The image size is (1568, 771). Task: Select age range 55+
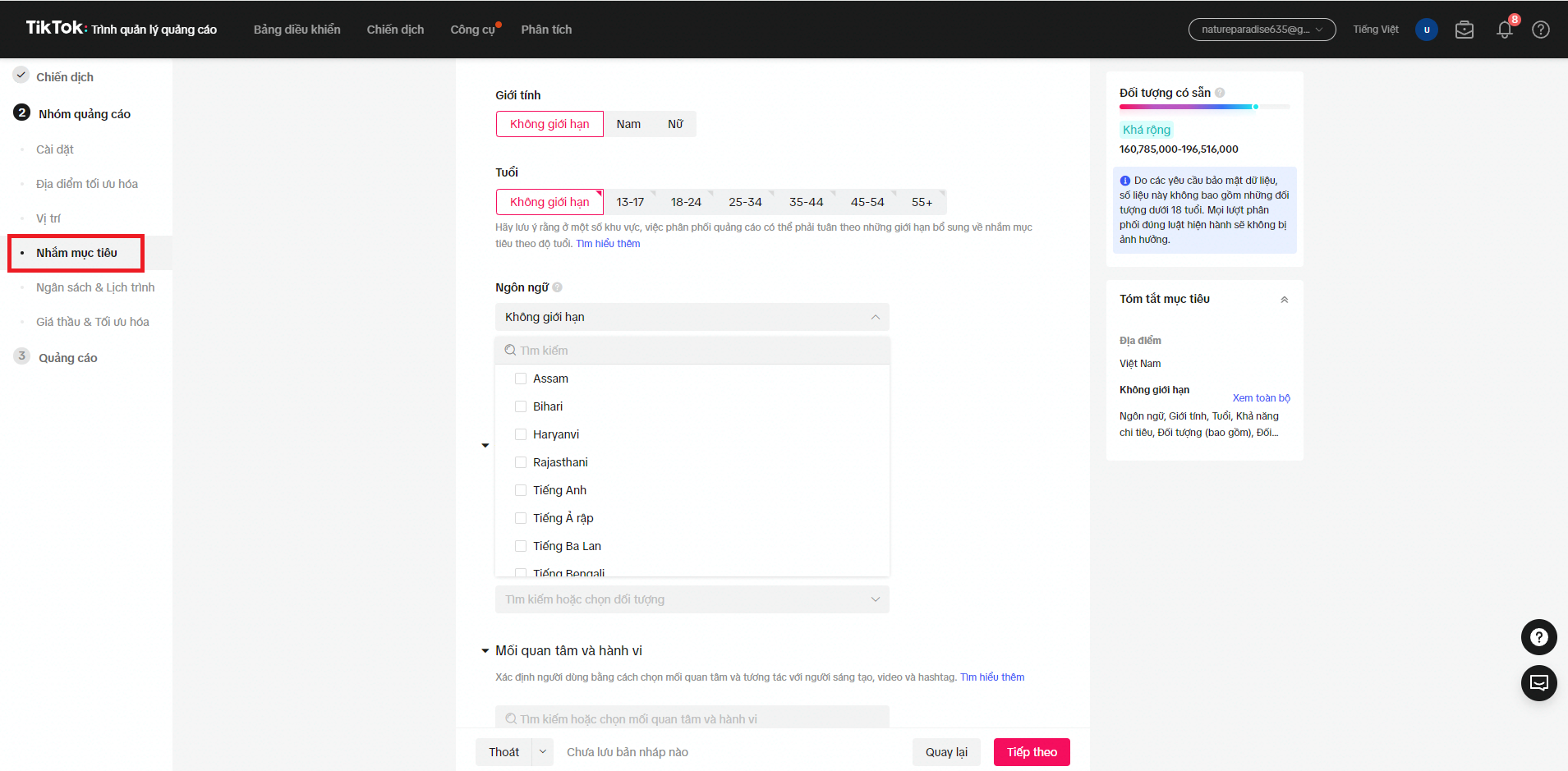coord(922,202)
